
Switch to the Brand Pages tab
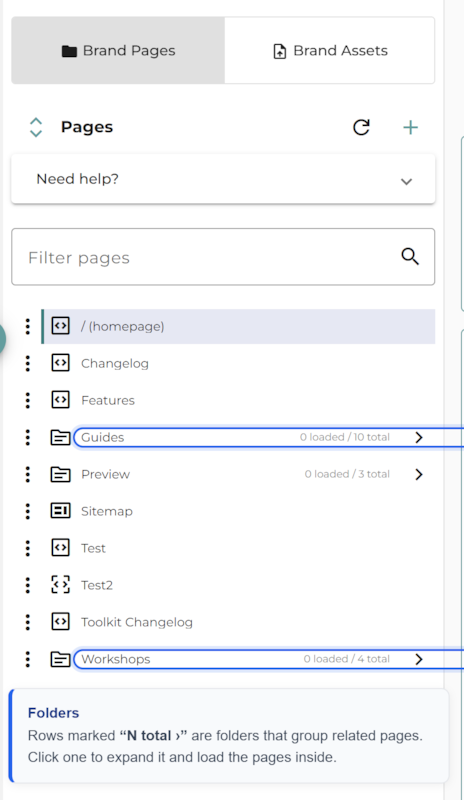click(118, 51)
